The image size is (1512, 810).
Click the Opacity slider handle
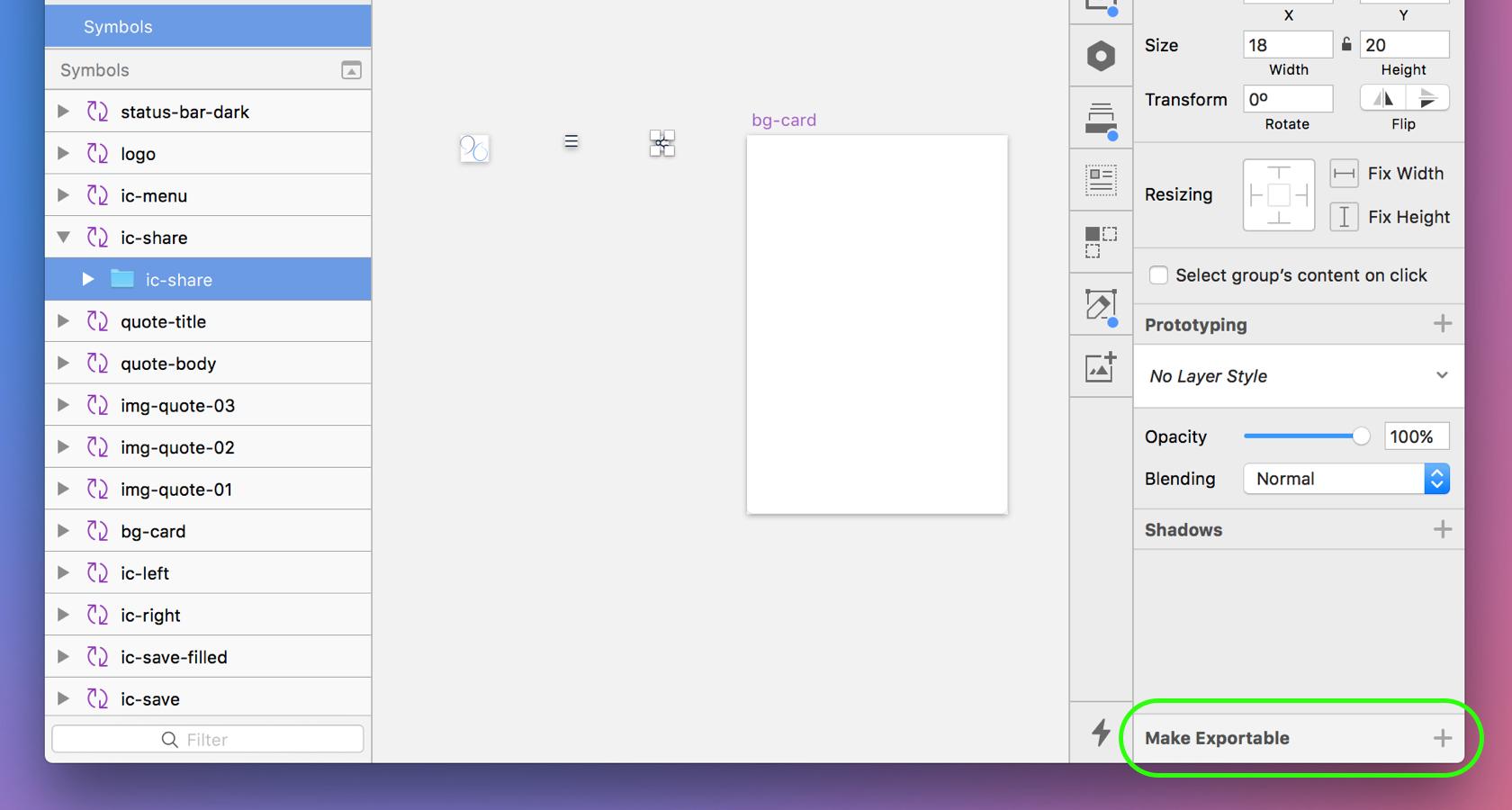click(x=1360, y=436)
